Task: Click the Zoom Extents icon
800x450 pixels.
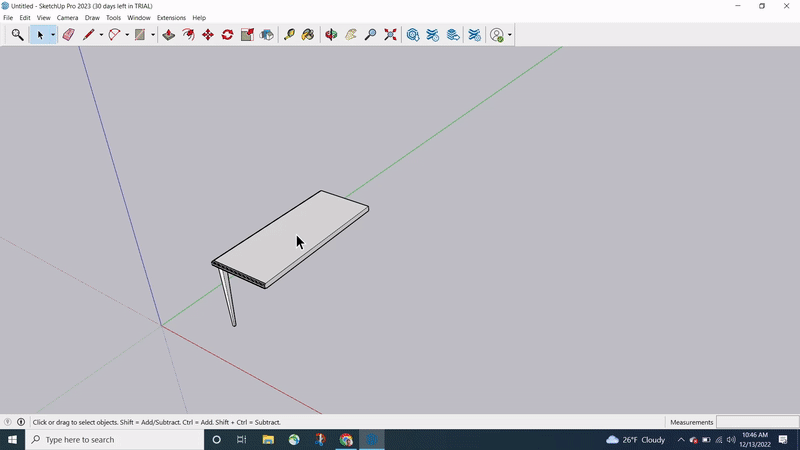Action: pos(390,35)
